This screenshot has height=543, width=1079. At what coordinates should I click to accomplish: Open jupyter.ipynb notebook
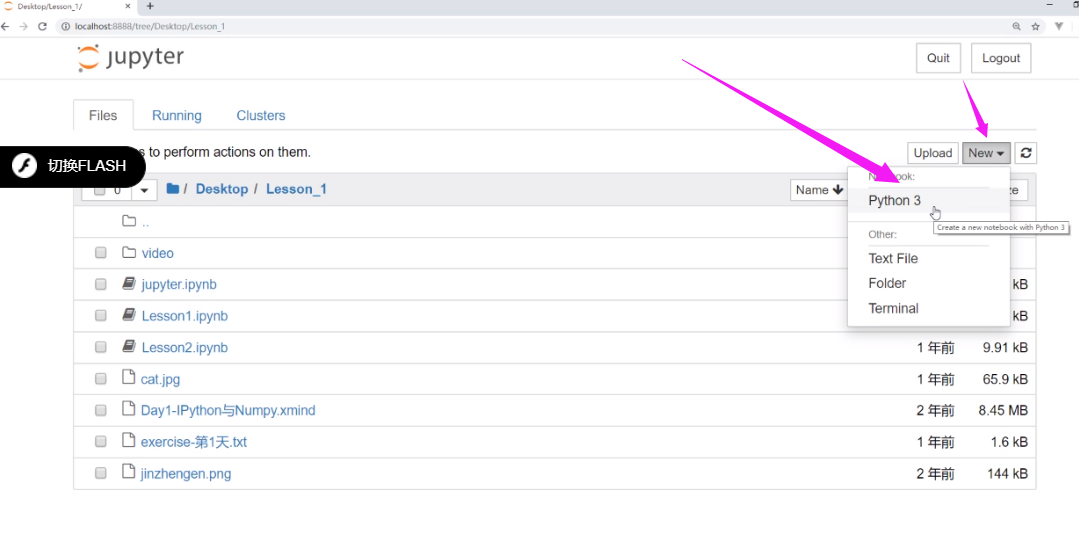tap(179, 285)
